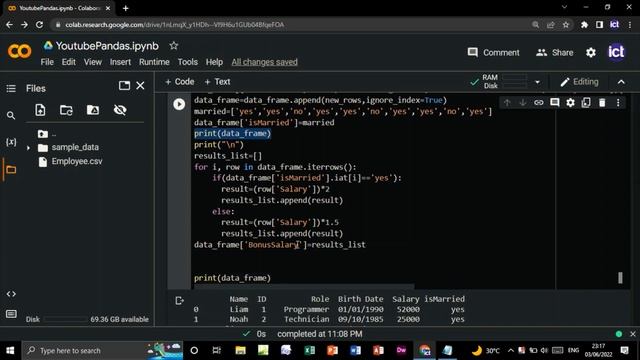Close the status bar with X
640x360 pixels.
click(633, 334)
